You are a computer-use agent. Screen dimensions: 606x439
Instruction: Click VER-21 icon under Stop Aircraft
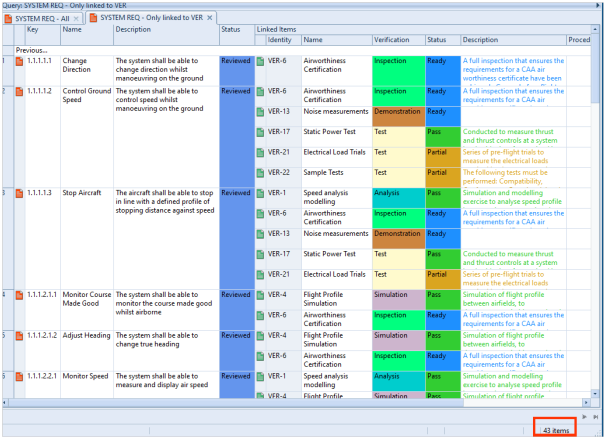point(260,275)
